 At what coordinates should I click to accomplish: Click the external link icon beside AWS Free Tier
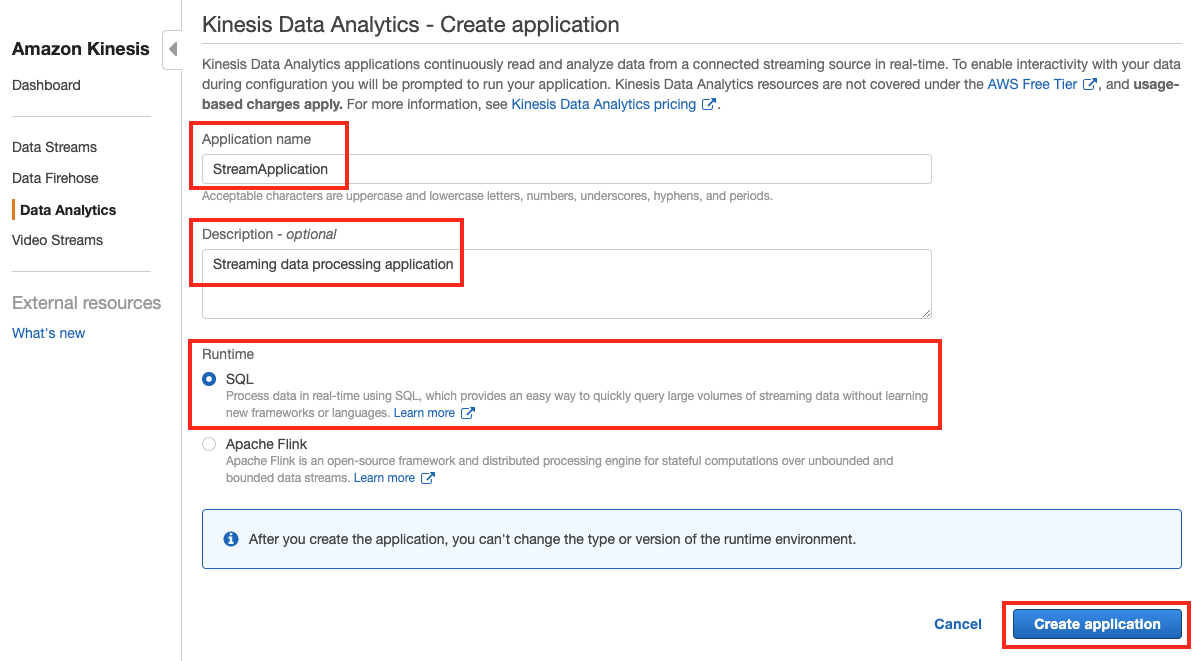[1089, 83]
